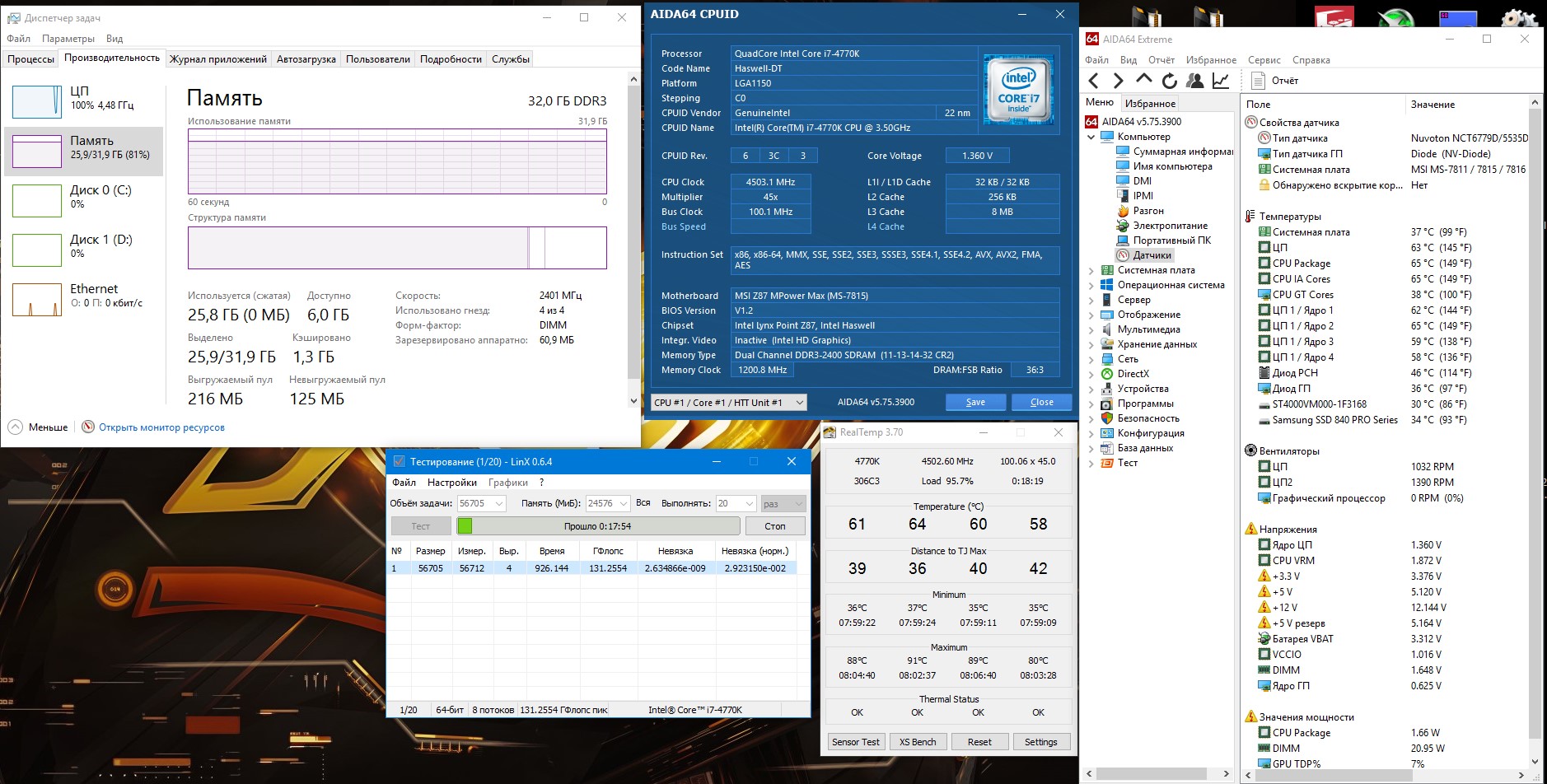Open the Настройки menu in LinX
The width and height of the screenshot is (1547, 784).
452,483
